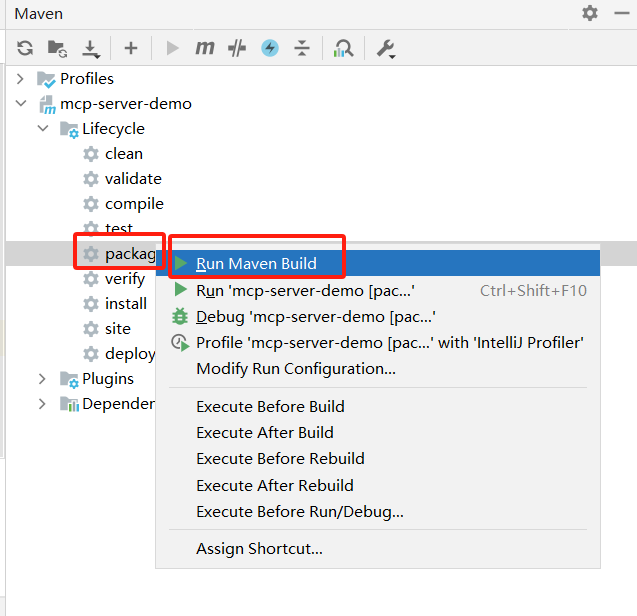Image resolution: width=637 pixels, height=616 pixels.
Task: Choose Debug 'mcp-server-demo [pac...' entry
Action: tap(378, 317)
